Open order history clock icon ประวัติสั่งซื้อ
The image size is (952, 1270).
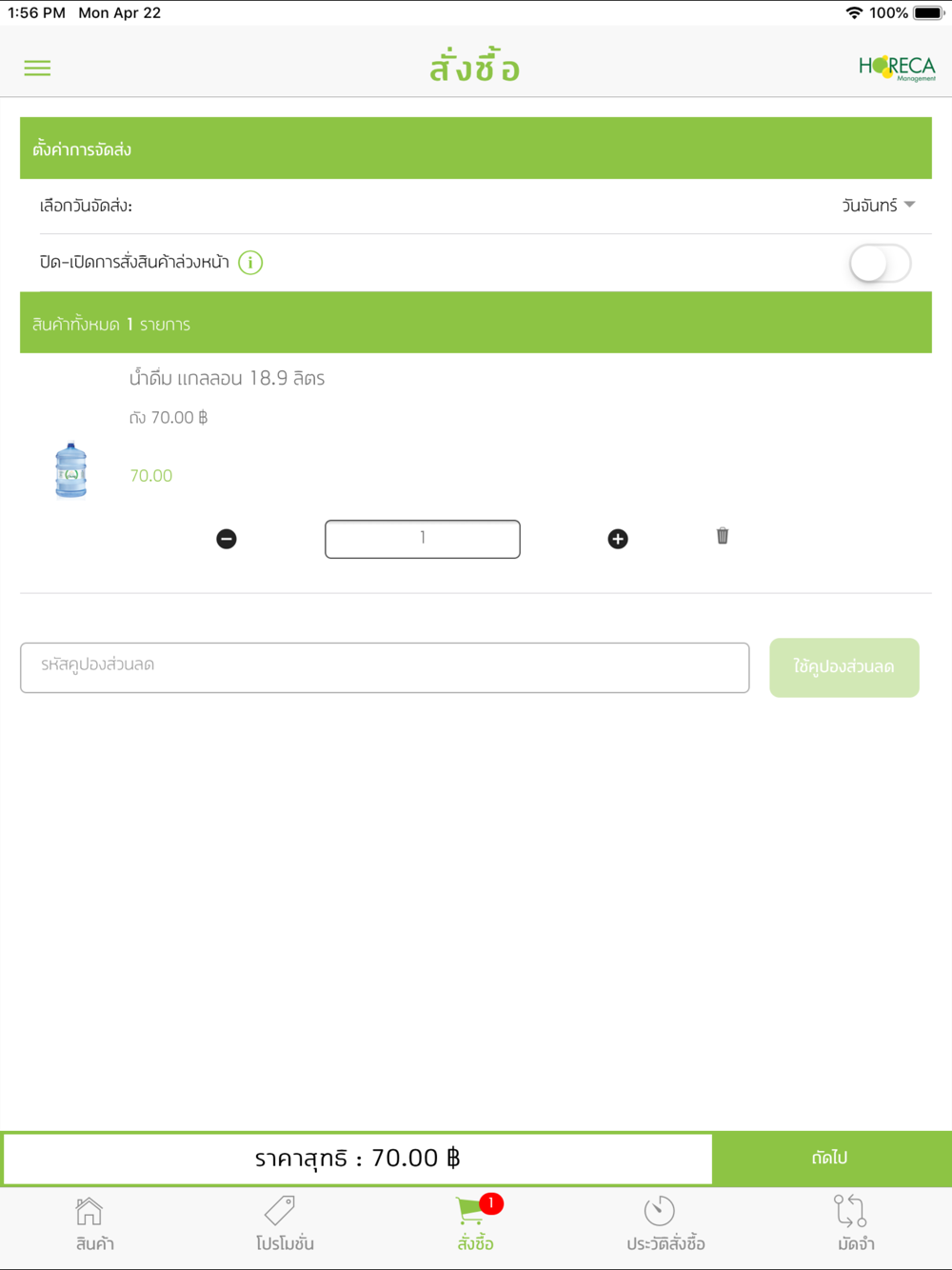click(x=665, y=1224)
